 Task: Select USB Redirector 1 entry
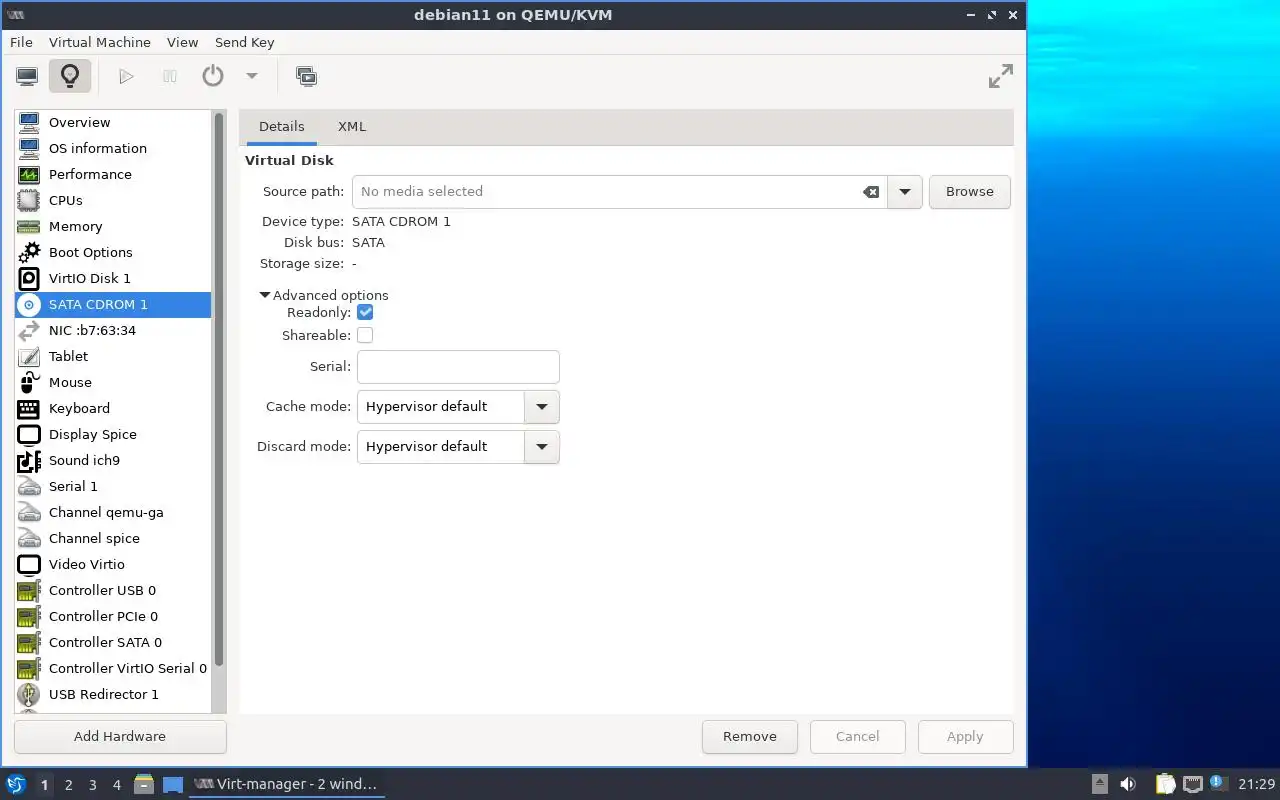(x=113, y=694)
